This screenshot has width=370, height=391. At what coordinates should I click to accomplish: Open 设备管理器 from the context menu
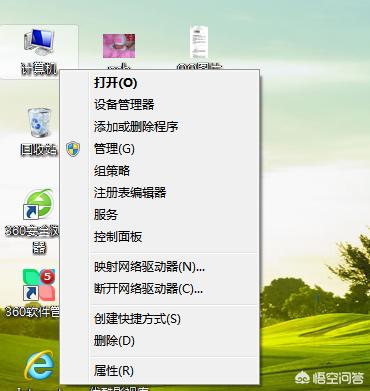coord(160,105)
